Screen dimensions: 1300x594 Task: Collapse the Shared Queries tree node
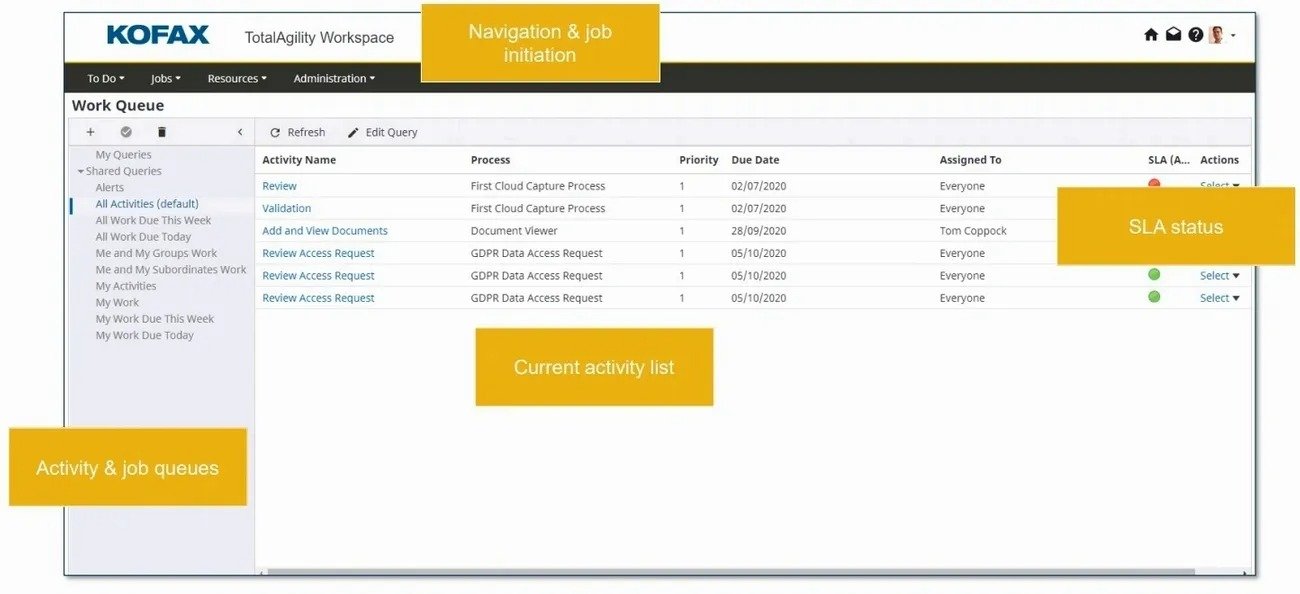tap(81, 171)
